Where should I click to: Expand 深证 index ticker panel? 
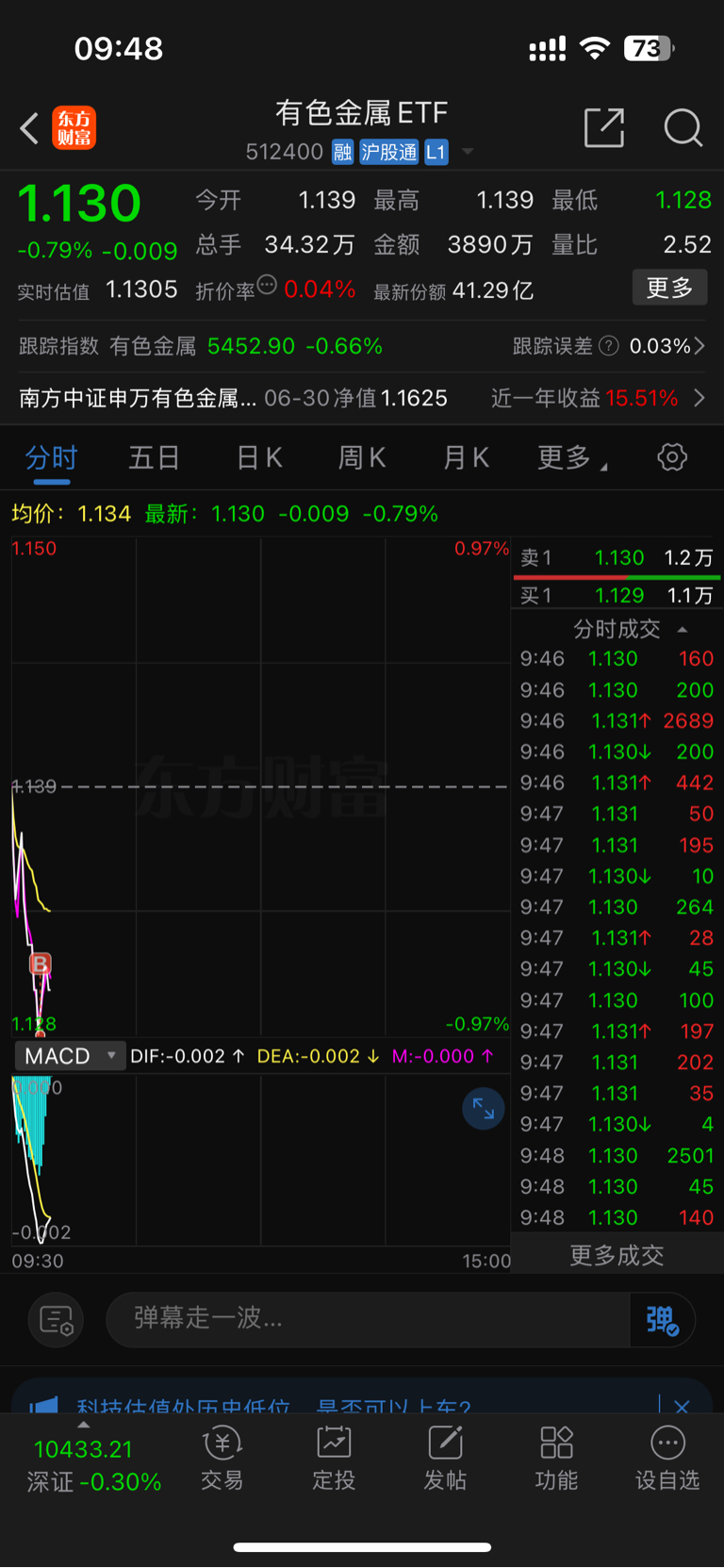pos(93,1461)
